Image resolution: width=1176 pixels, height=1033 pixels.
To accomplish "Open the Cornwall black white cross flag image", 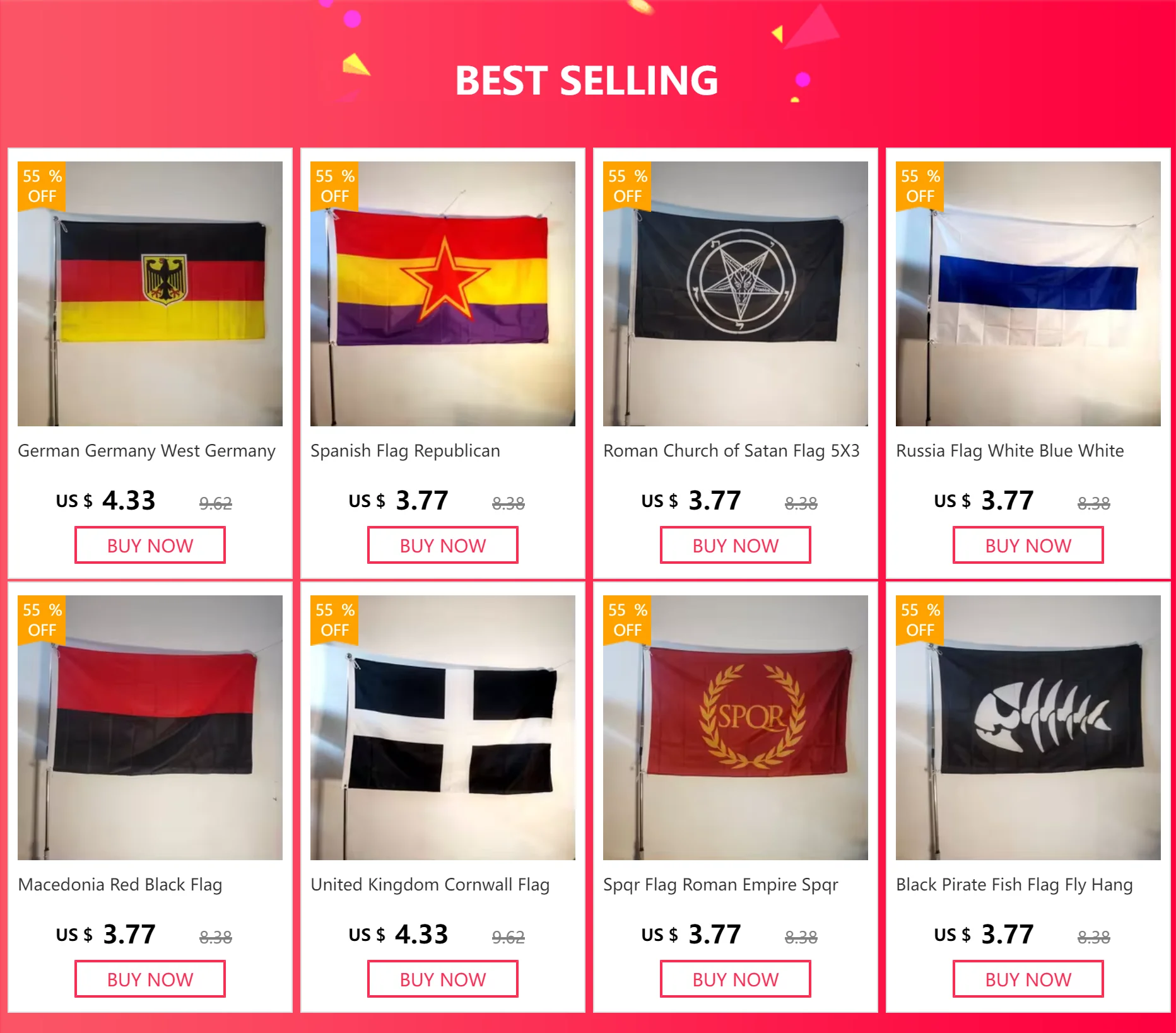I will tap(443, 728).
